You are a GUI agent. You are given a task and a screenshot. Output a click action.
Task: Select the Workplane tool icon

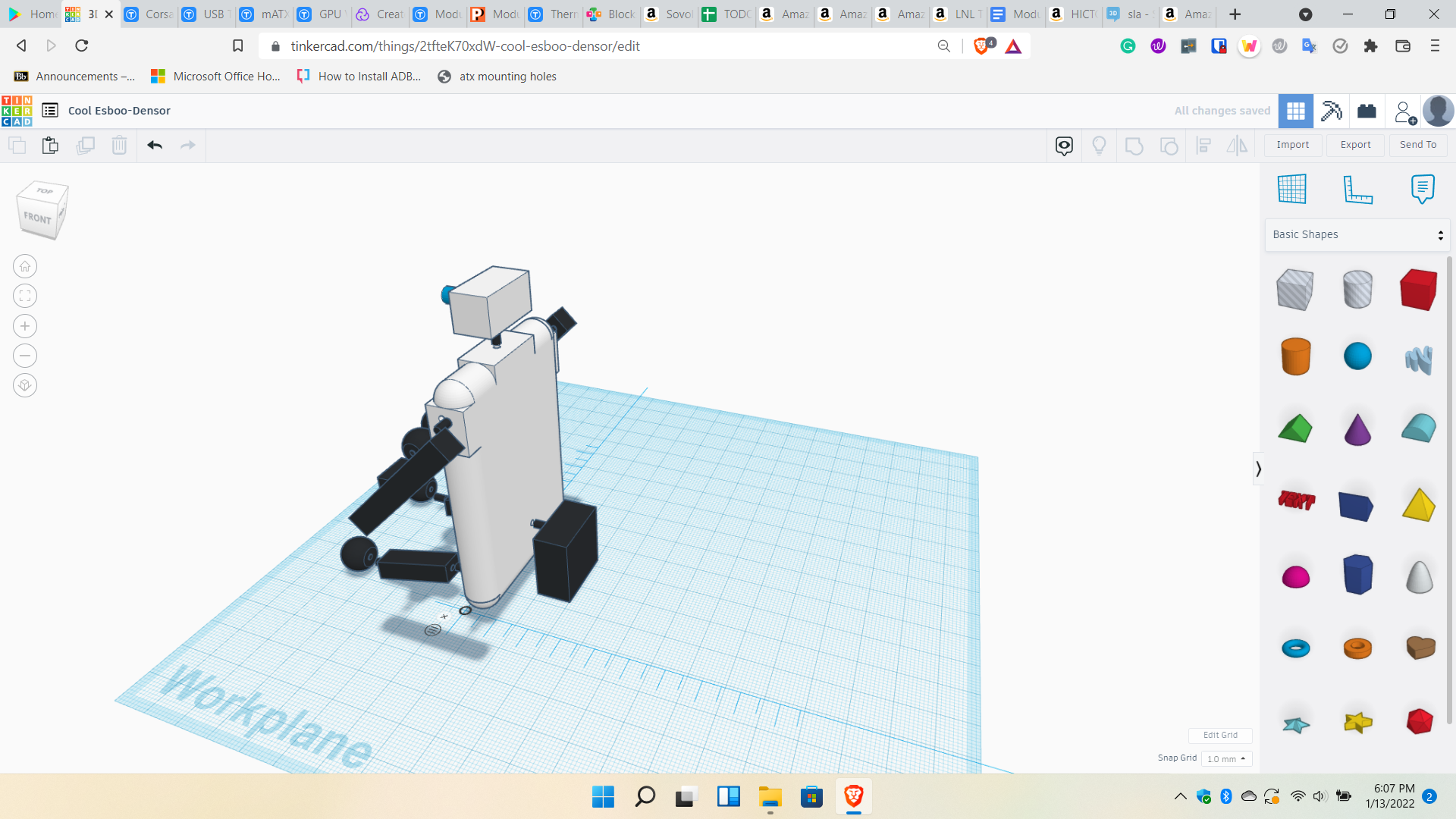click(1292, 189)
